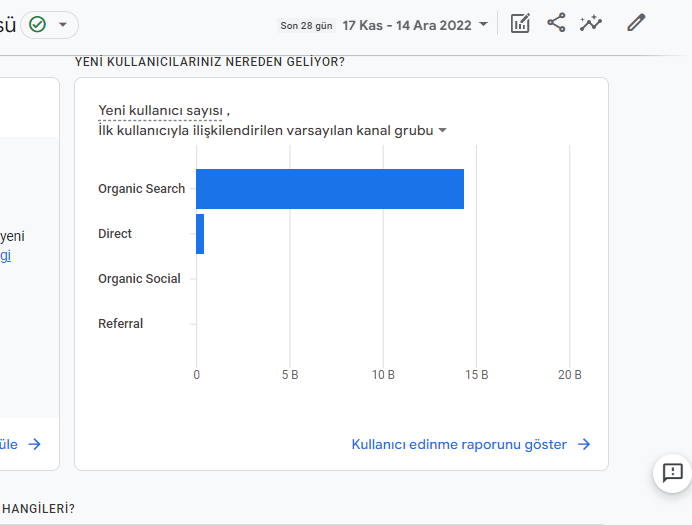Expand the dropdown next to checkmark
This screenshot has width=692, height=525.
pos(63,25)
